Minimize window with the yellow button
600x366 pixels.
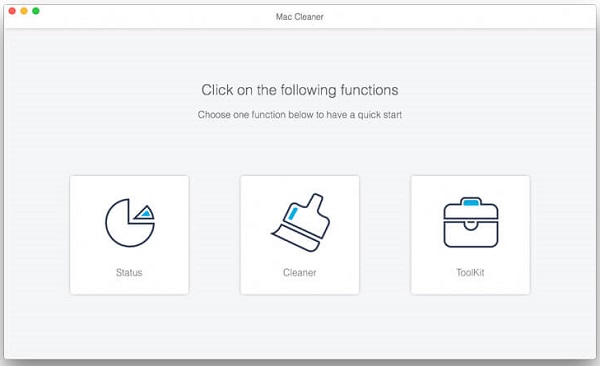[24, 11]
